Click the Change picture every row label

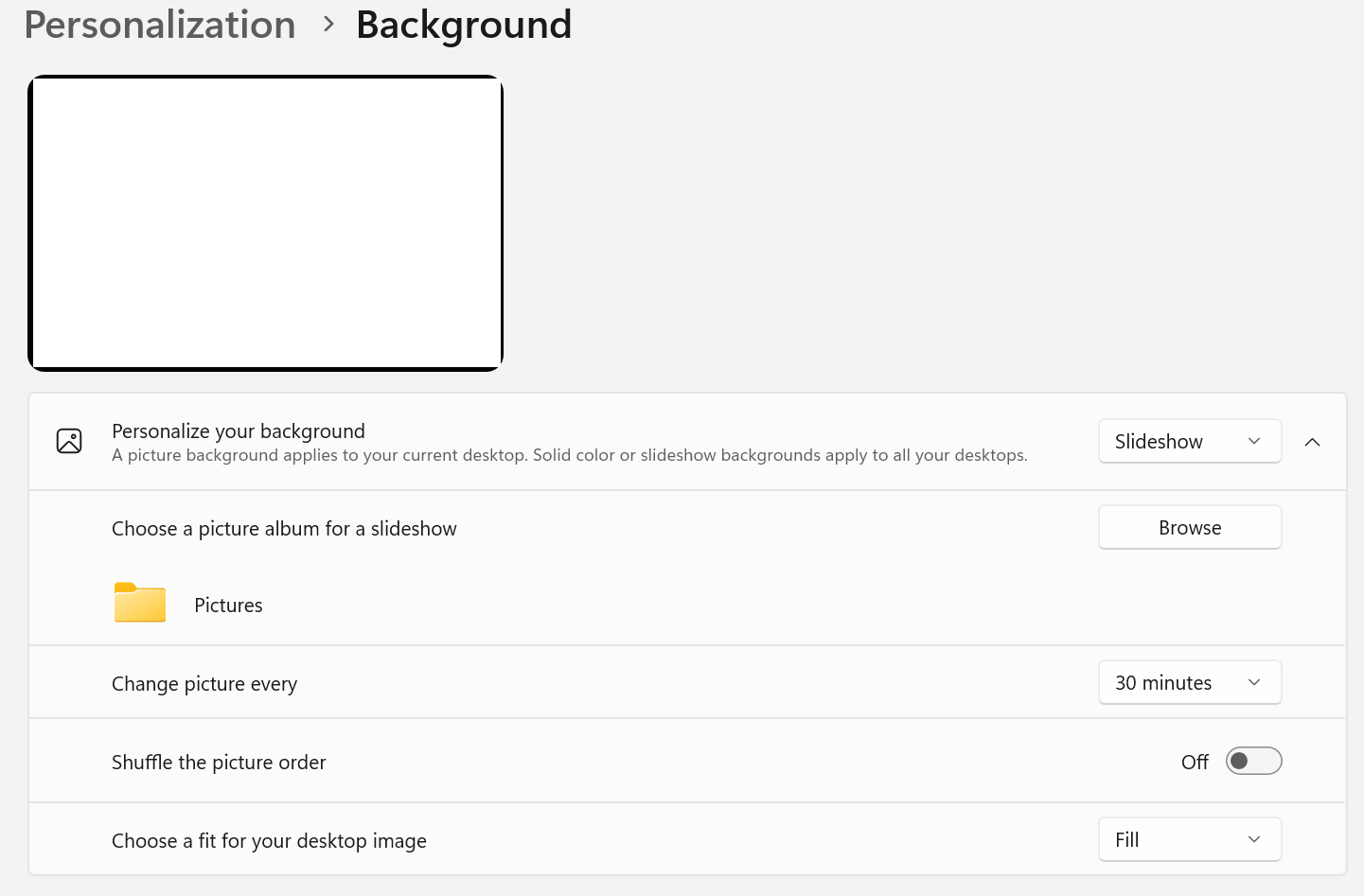click(204, 684)
